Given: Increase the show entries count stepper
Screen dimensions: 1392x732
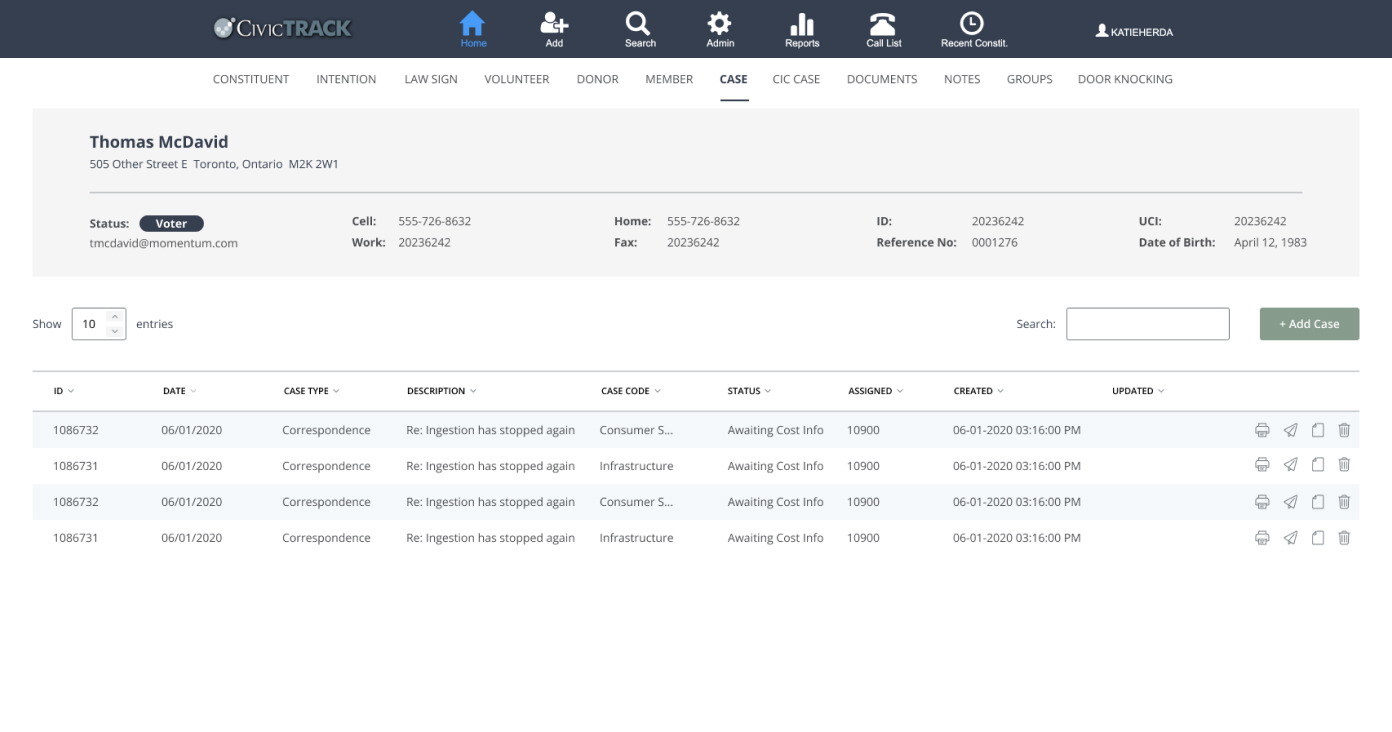Looking at the screenshot, I should [115, 318].
